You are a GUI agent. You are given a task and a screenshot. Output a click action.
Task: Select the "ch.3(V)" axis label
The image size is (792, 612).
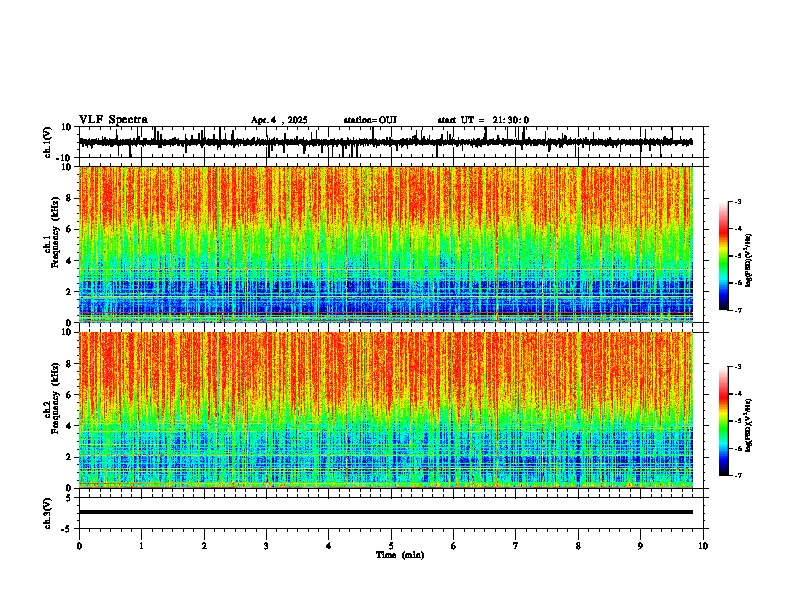(x=48, y=514)
